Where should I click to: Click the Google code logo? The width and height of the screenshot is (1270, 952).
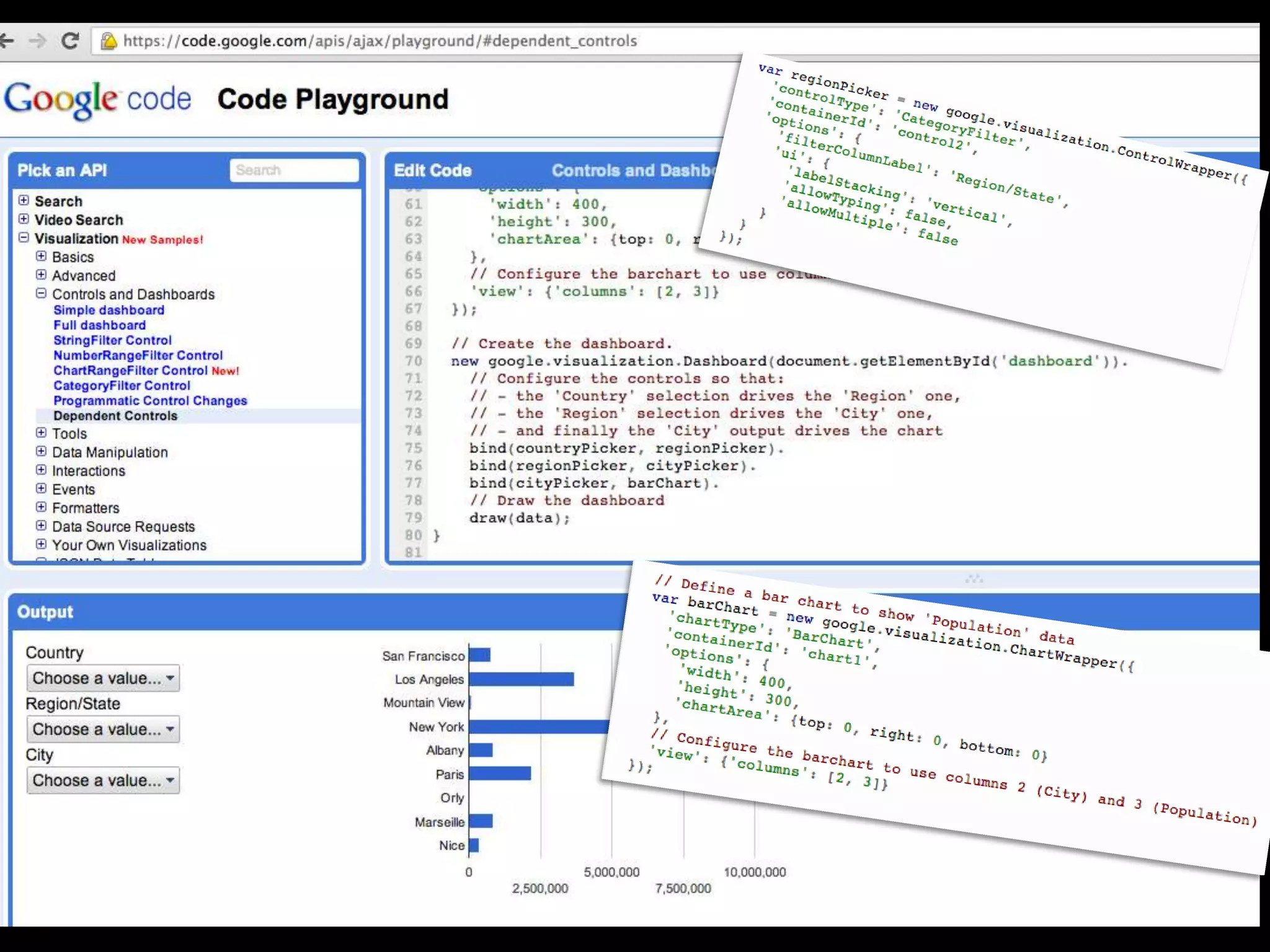(97, 99)
